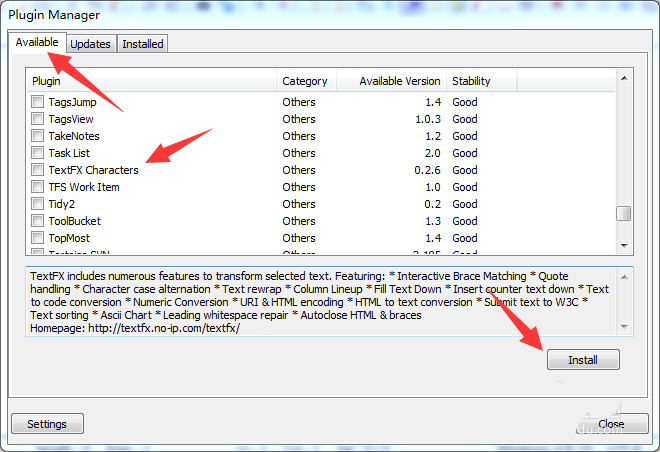The height and width of the screenshot is (452, 660).
Task: Click plugin list scroll up arrow
Action: (624, 78)
